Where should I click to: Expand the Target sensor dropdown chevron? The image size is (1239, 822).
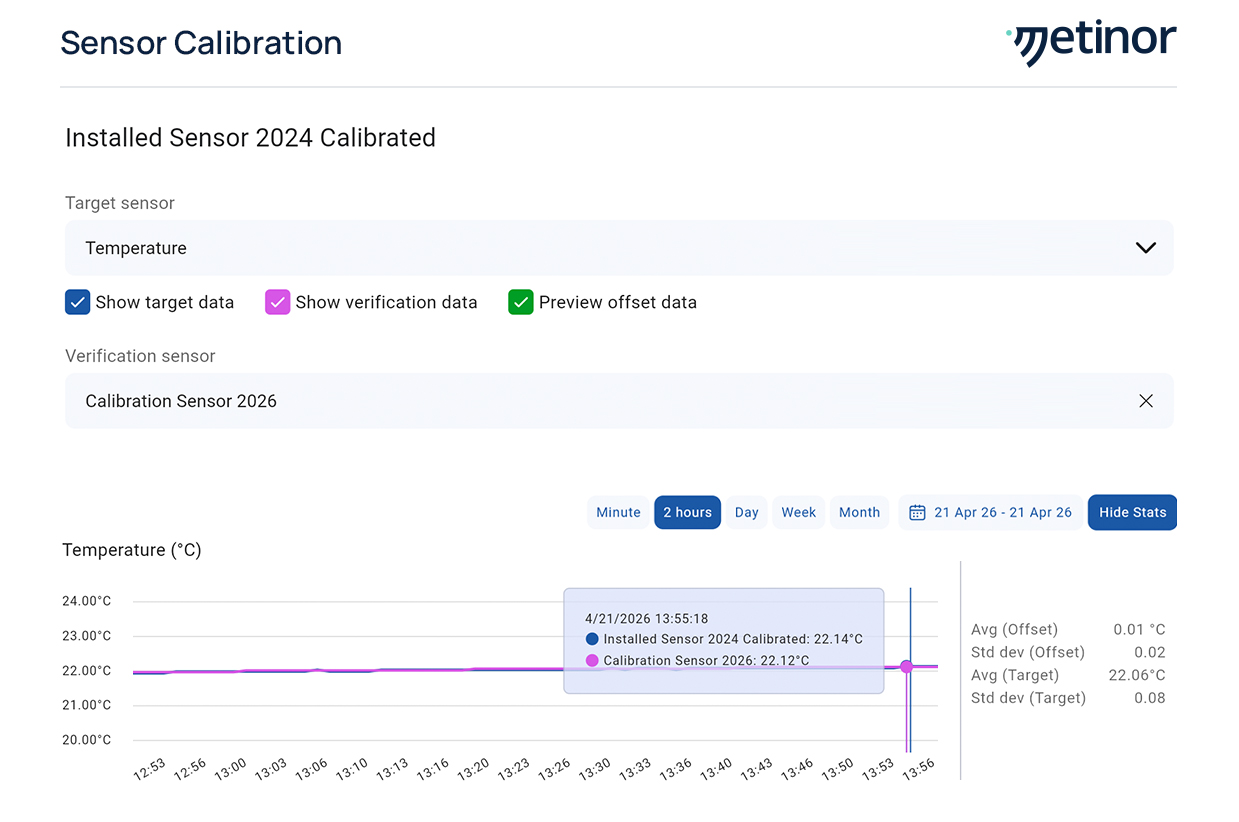click(1146, 248)
